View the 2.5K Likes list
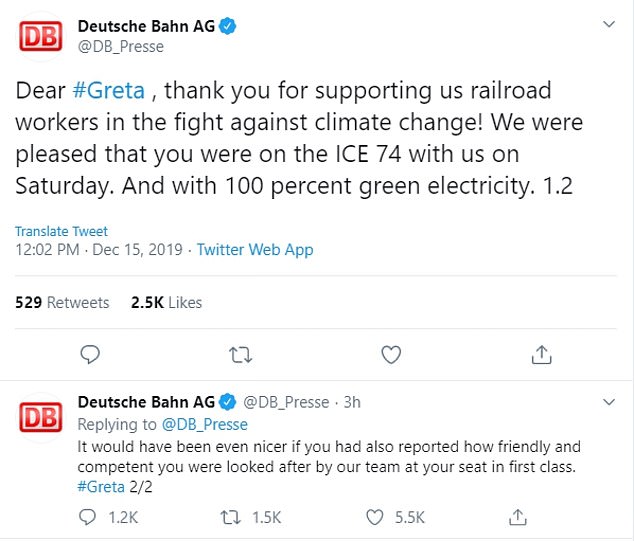Viewport: 634px width, 541px height. [166, 302]
